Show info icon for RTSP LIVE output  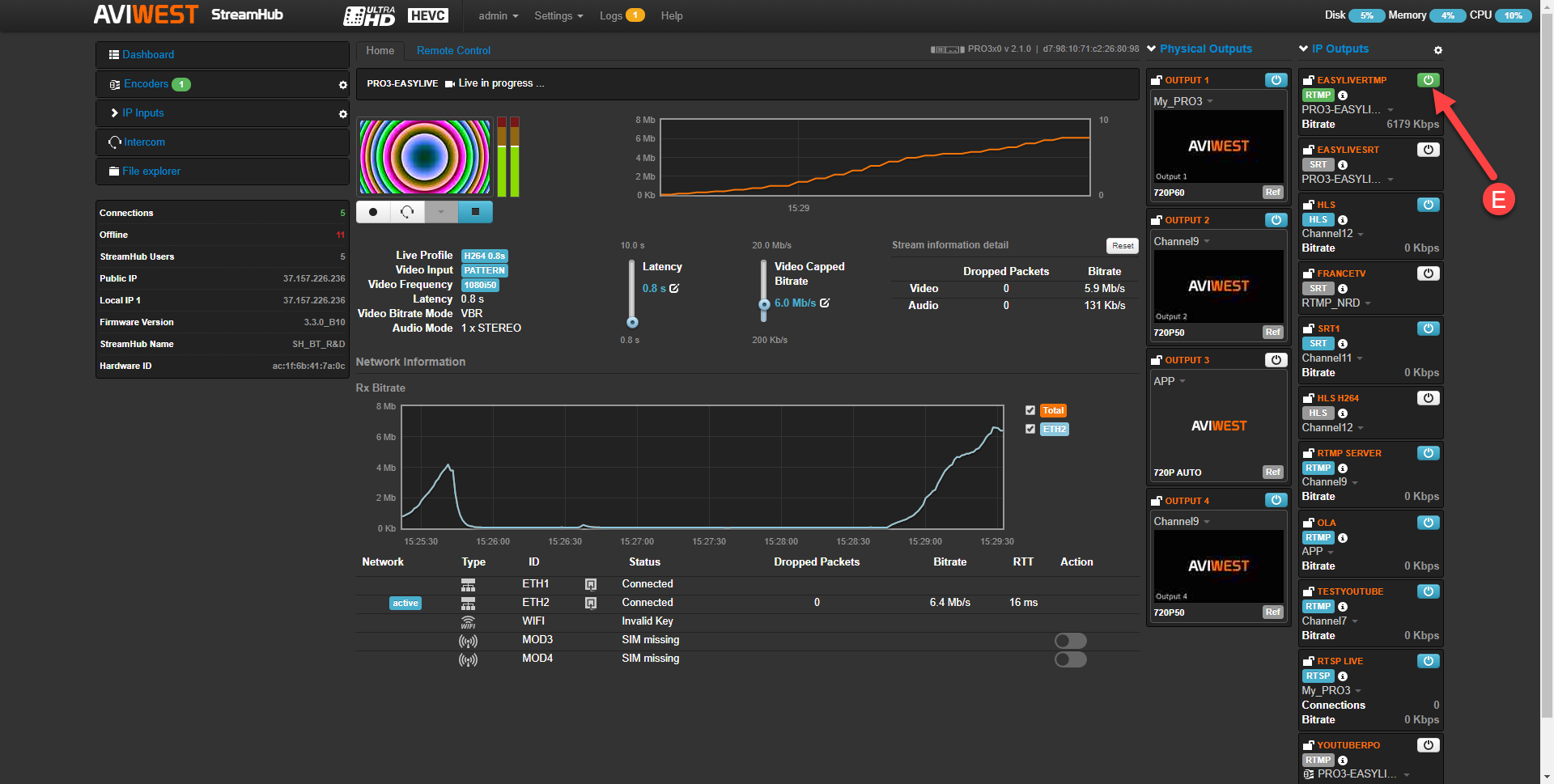(1343, 676)
